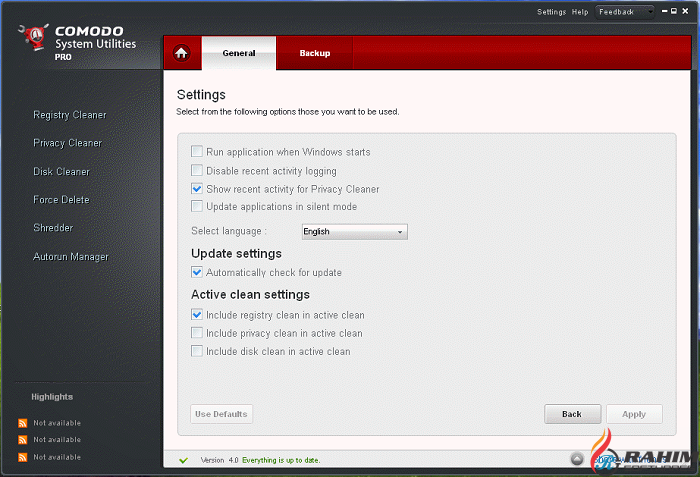700x477 pixels.
Task: Check Include privacy clean in active clean
Action: pos(197,333)
